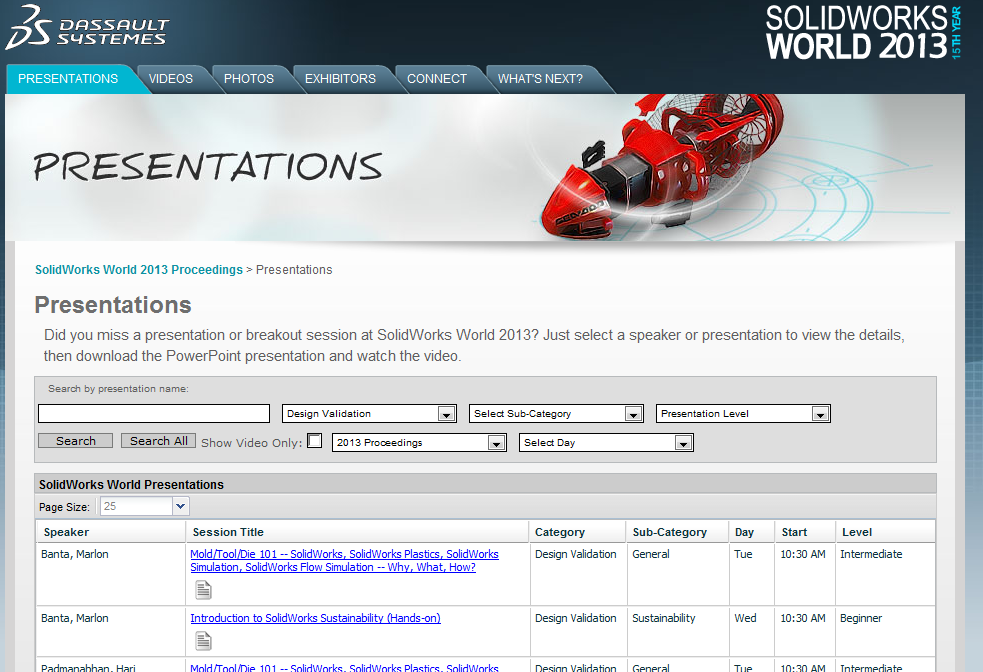Sort by the Start column header
This screenshot has height=672, width=983.
(x=805, y=532)
